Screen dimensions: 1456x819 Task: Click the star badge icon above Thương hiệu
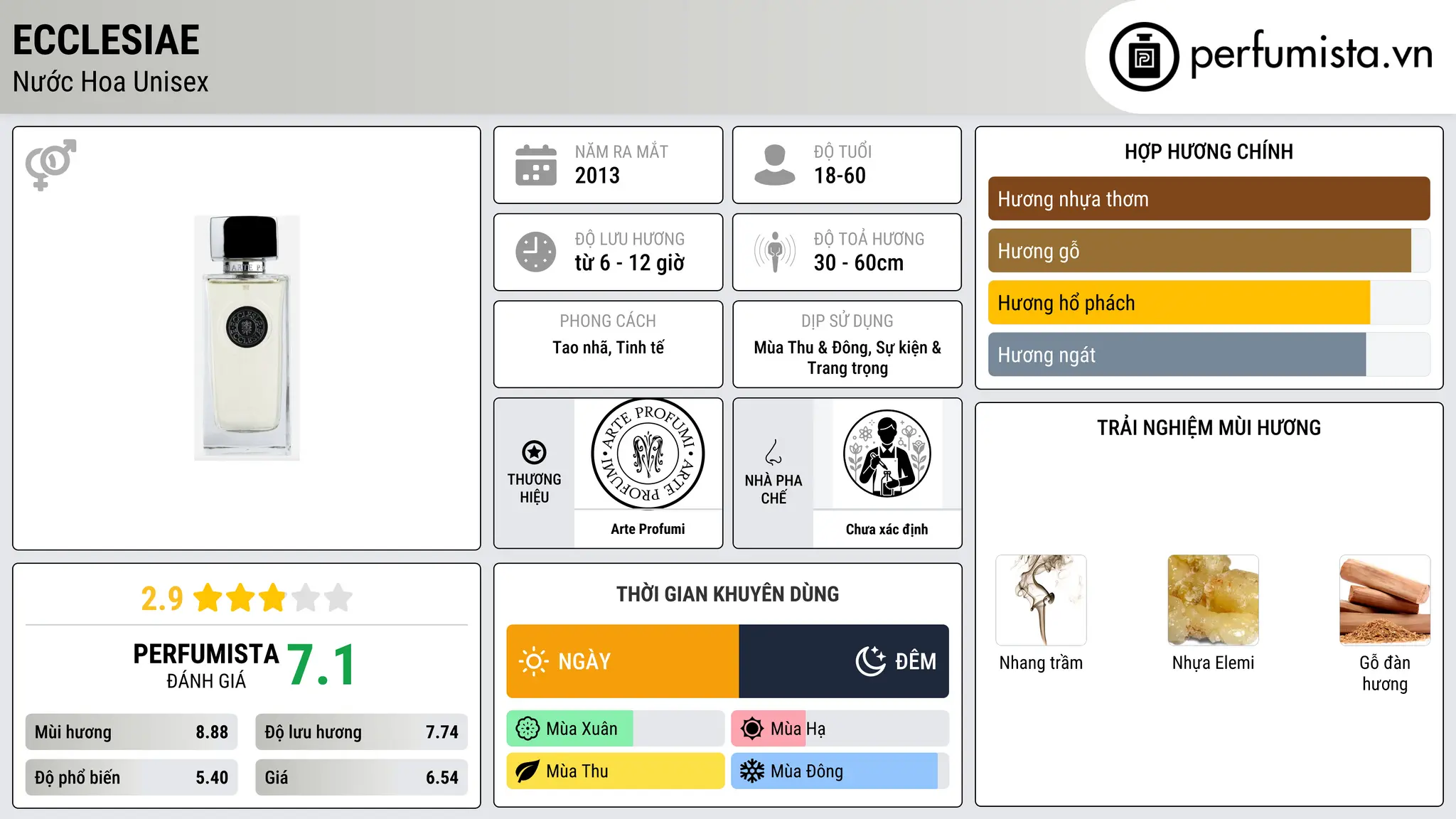coord(534,452)
